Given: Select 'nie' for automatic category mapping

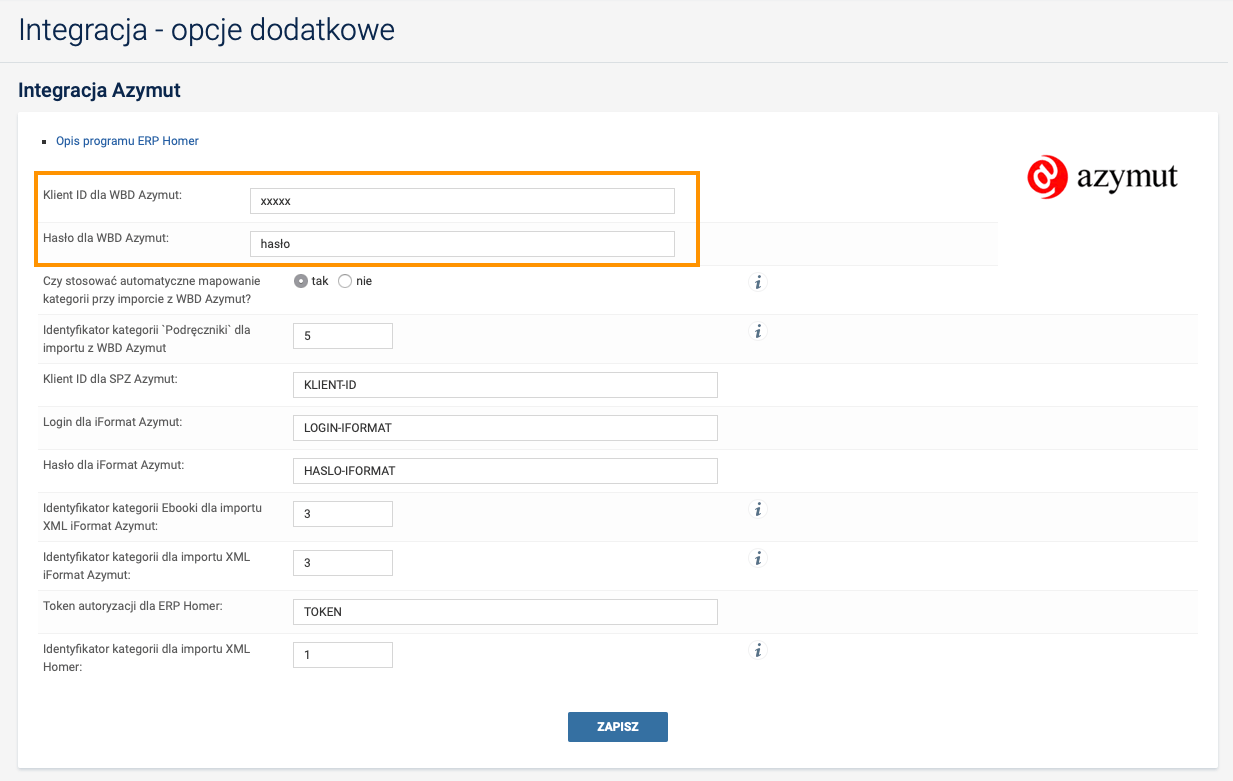Looking at the screenshot, I should click(x=345, y=281).
